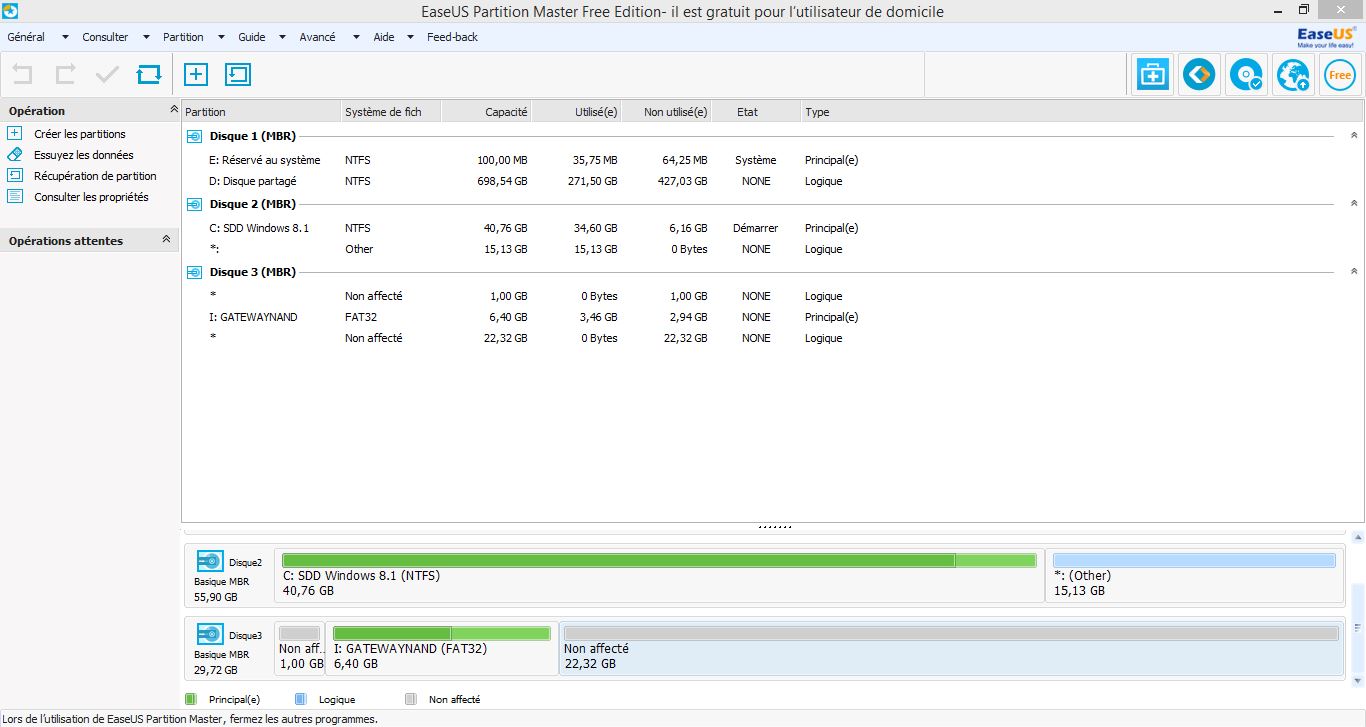Sort by the Type column header
This screenshot has height=727, width=1366.
(x=1082, y=112)
